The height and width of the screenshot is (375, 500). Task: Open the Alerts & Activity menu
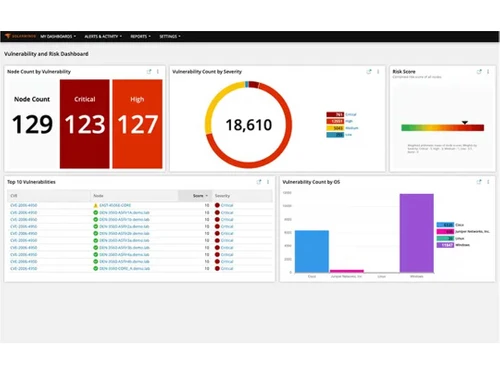coord(103,36)
